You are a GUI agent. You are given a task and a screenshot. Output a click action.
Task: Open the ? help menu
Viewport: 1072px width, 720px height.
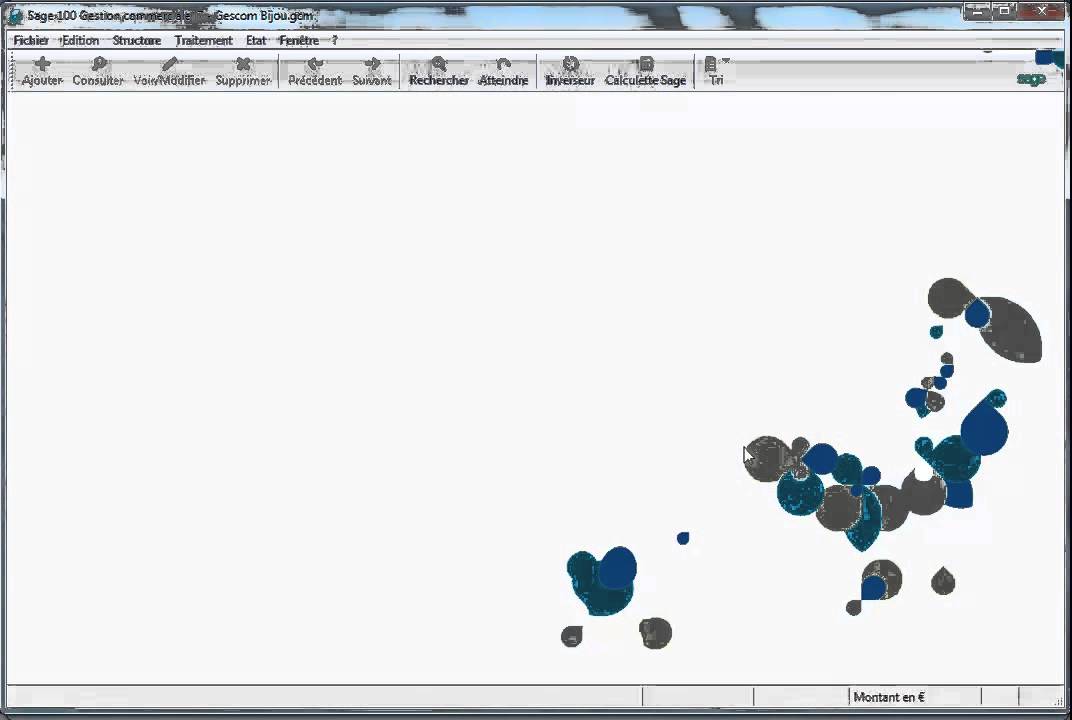point(334,40)
